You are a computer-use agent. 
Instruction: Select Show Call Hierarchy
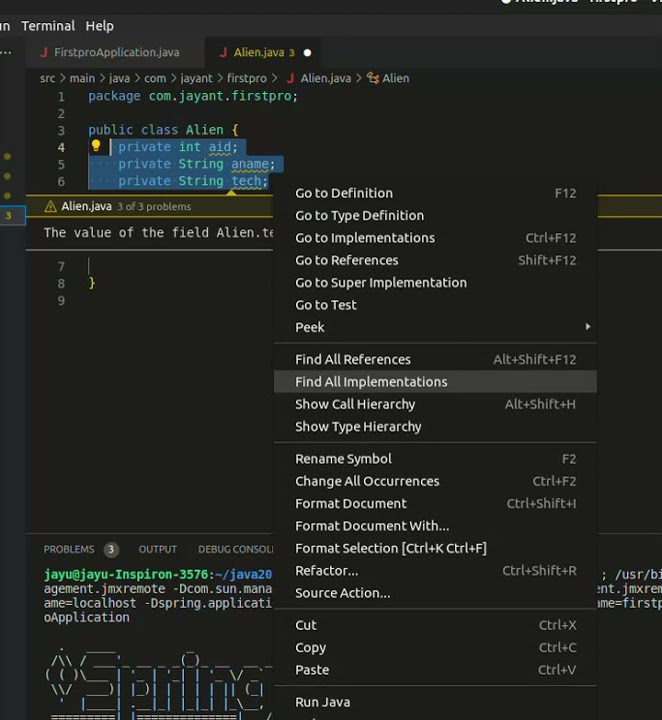tap(435, 405)
